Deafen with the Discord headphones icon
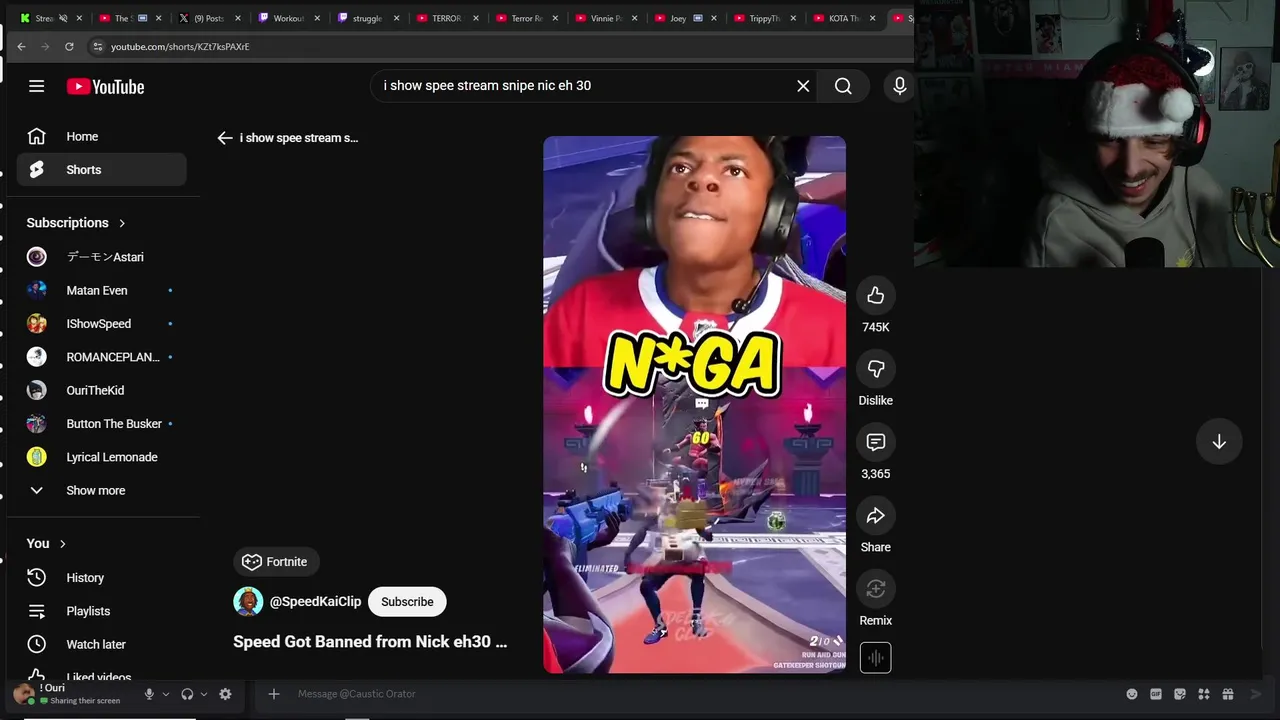Image resolution: width=1280 pixels, height=720 pixels. coord(187,694)
